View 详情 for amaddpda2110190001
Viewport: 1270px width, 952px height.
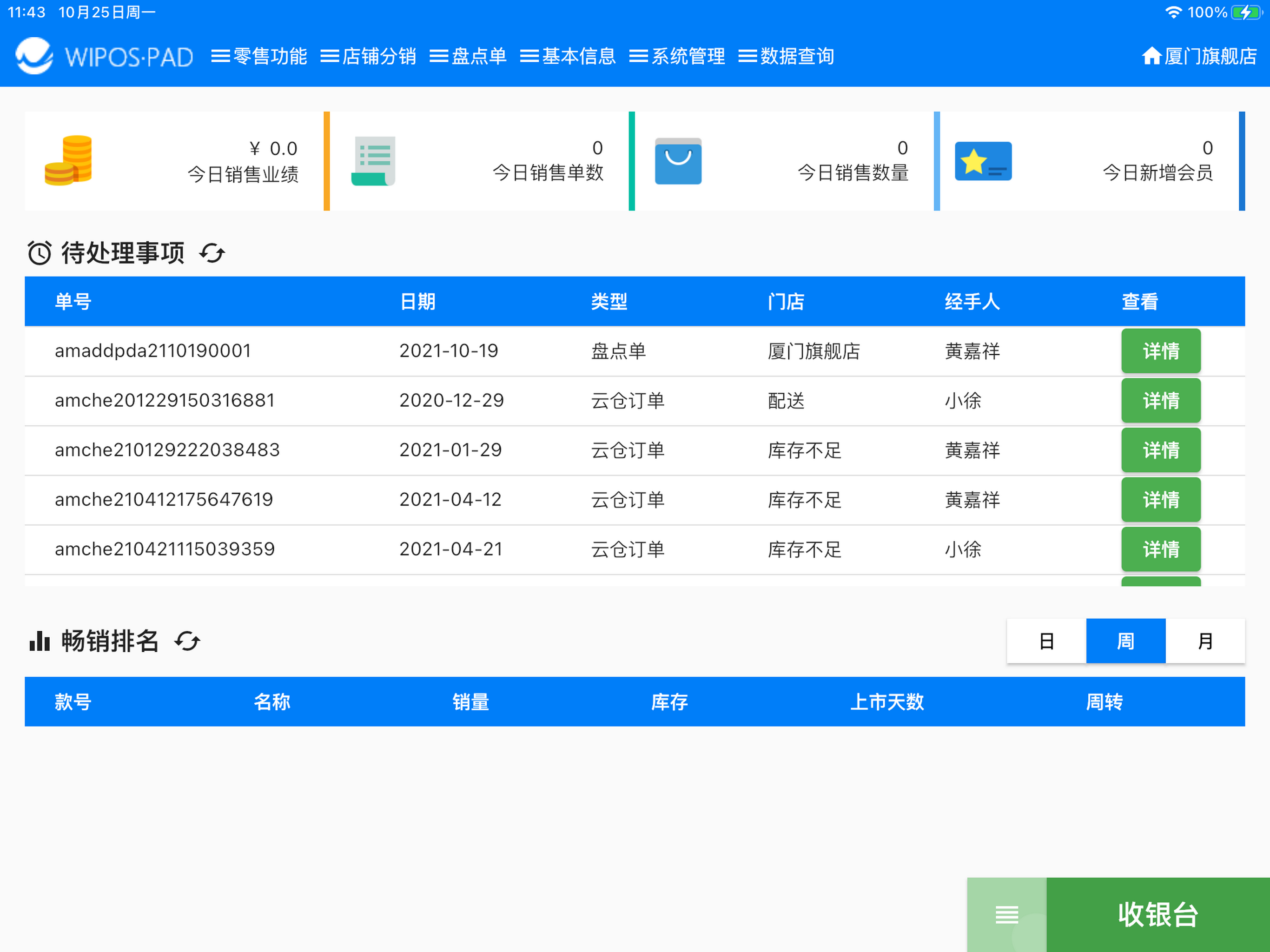point(1160,351)
